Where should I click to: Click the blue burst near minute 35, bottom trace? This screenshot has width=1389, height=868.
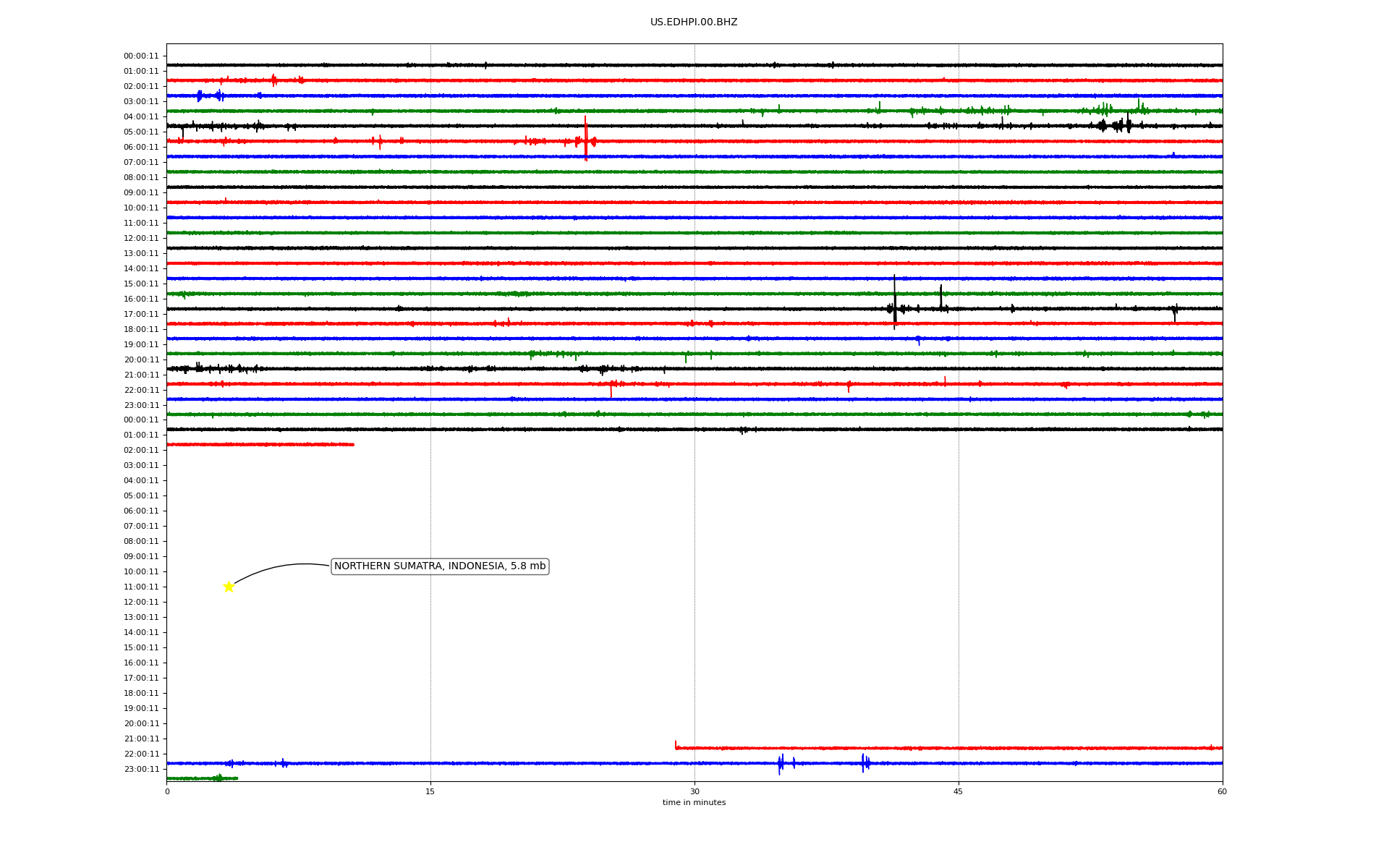point(781,763)
